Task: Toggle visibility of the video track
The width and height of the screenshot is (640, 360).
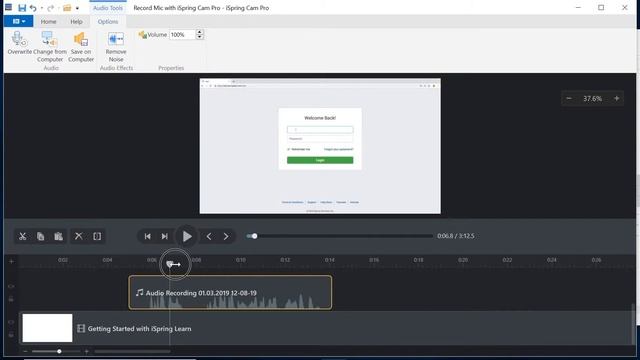Action: tap(11, 322)
